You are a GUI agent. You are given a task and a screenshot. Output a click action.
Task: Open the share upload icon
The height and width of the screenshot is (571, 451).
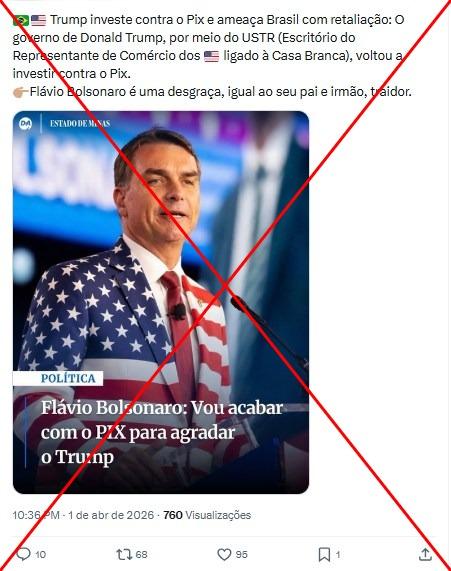click(x=425, y=554)
